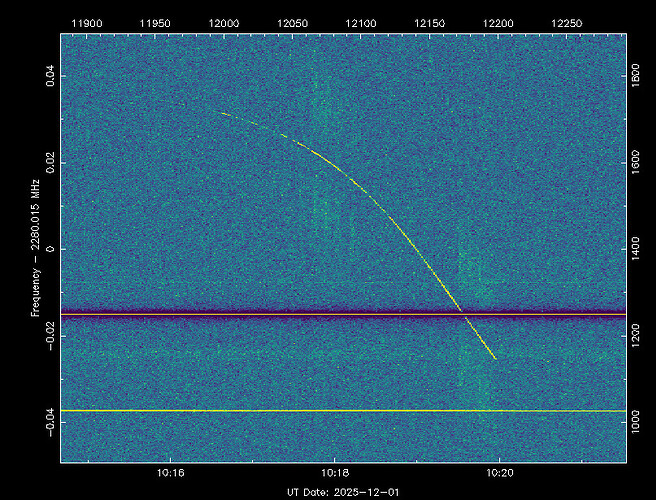Screen dimensions: 656x500
Task: Click the 11900 top axis tick label
Action: point(89,22)
